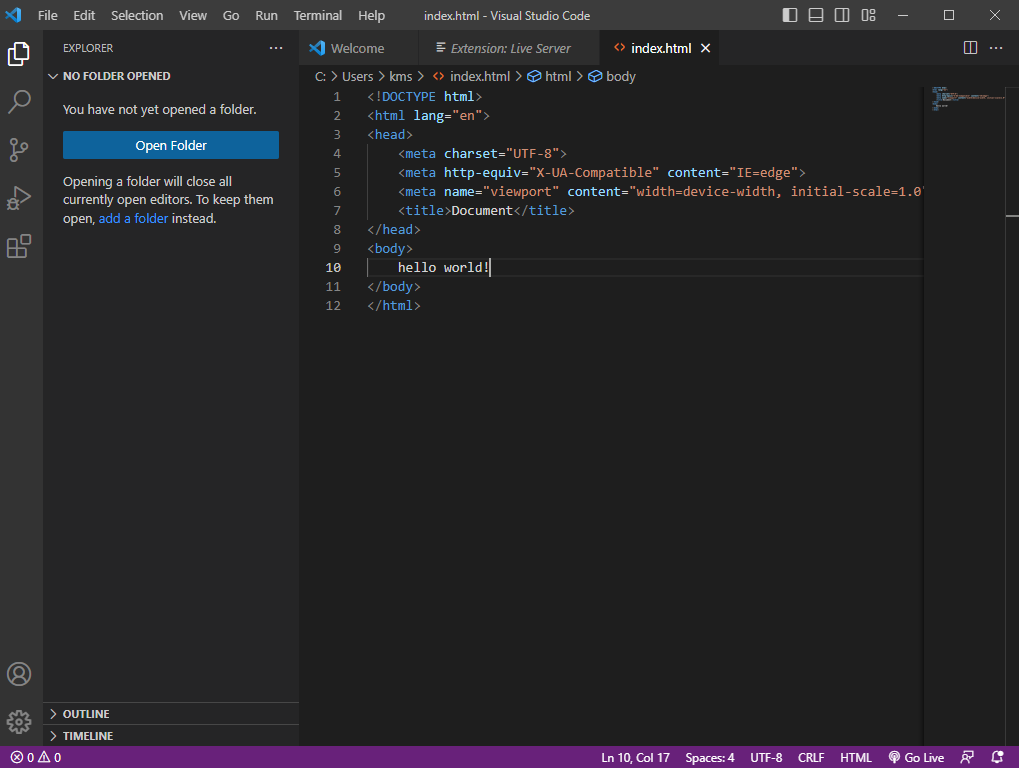Open Explorer Views and More Actions ellipsis

click(x=276, y=47)
